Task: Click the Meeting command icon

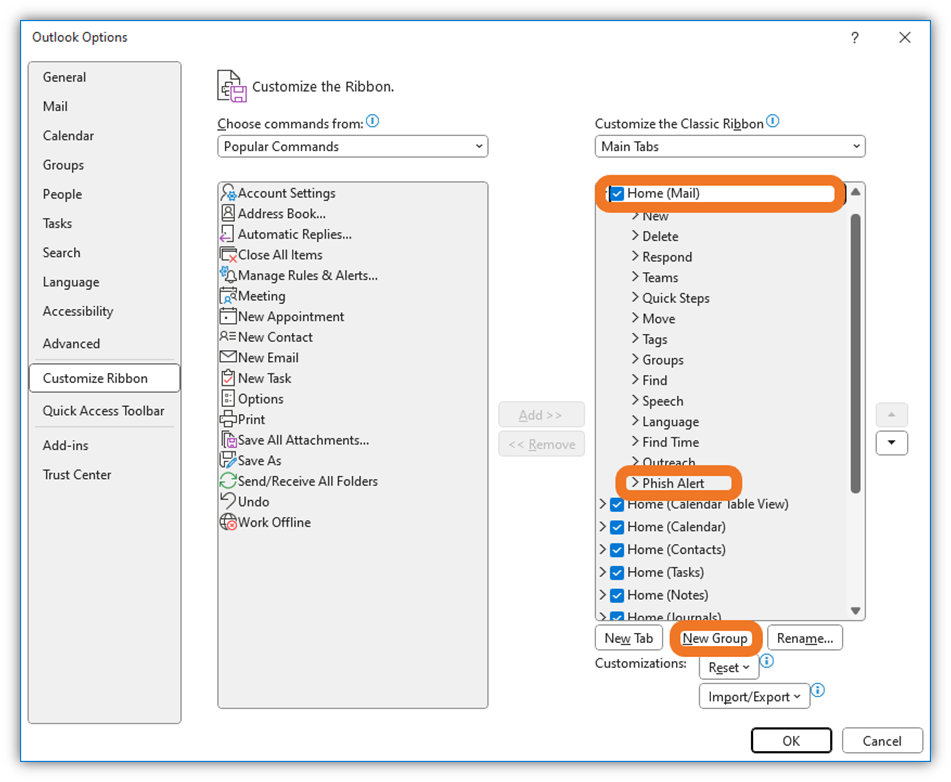Action: (x=228, y=295)
